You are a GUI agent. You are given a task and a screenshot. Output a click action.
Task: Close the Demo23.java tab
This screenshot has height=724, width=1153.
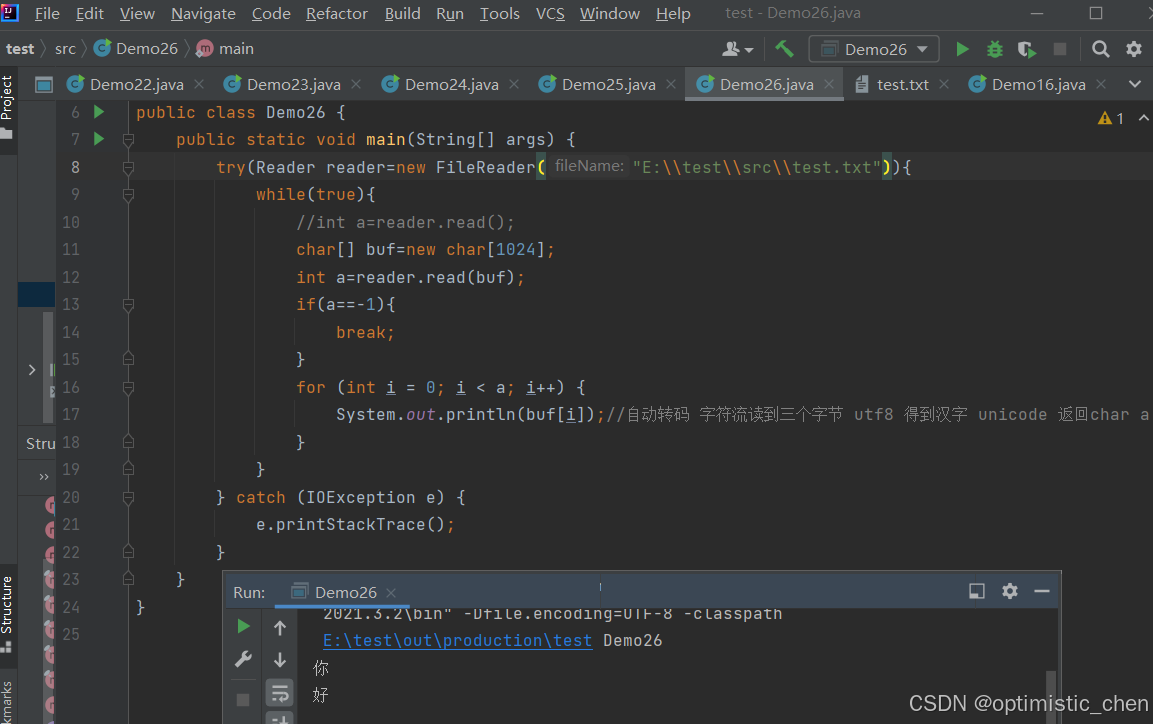pos(356,85)
